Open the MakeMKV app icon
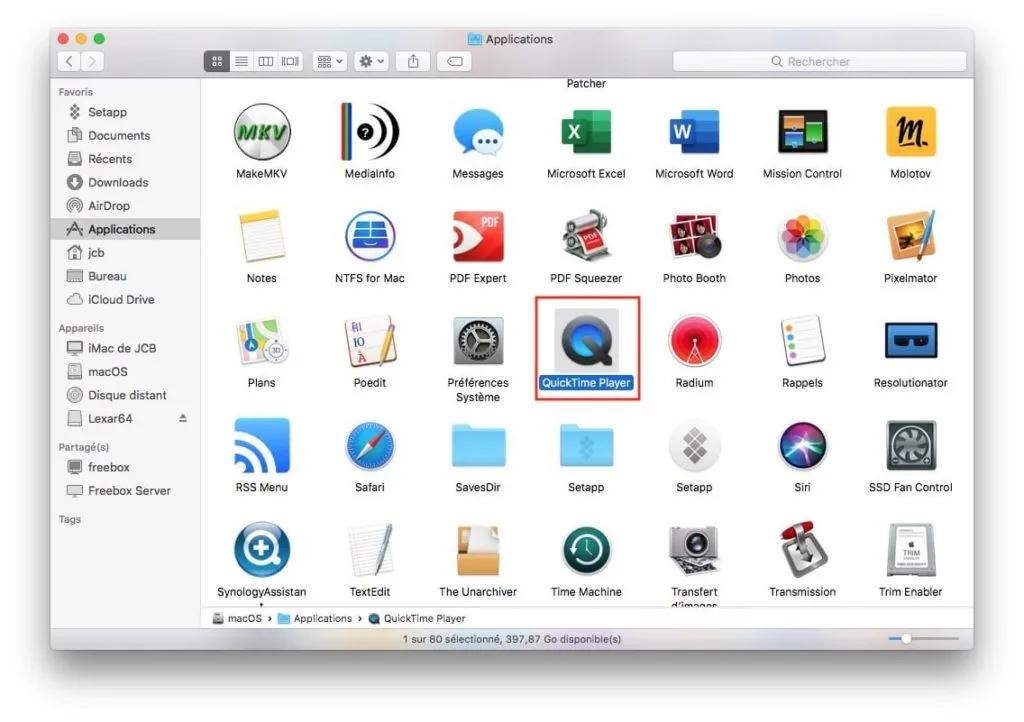 tap(261, 132)
